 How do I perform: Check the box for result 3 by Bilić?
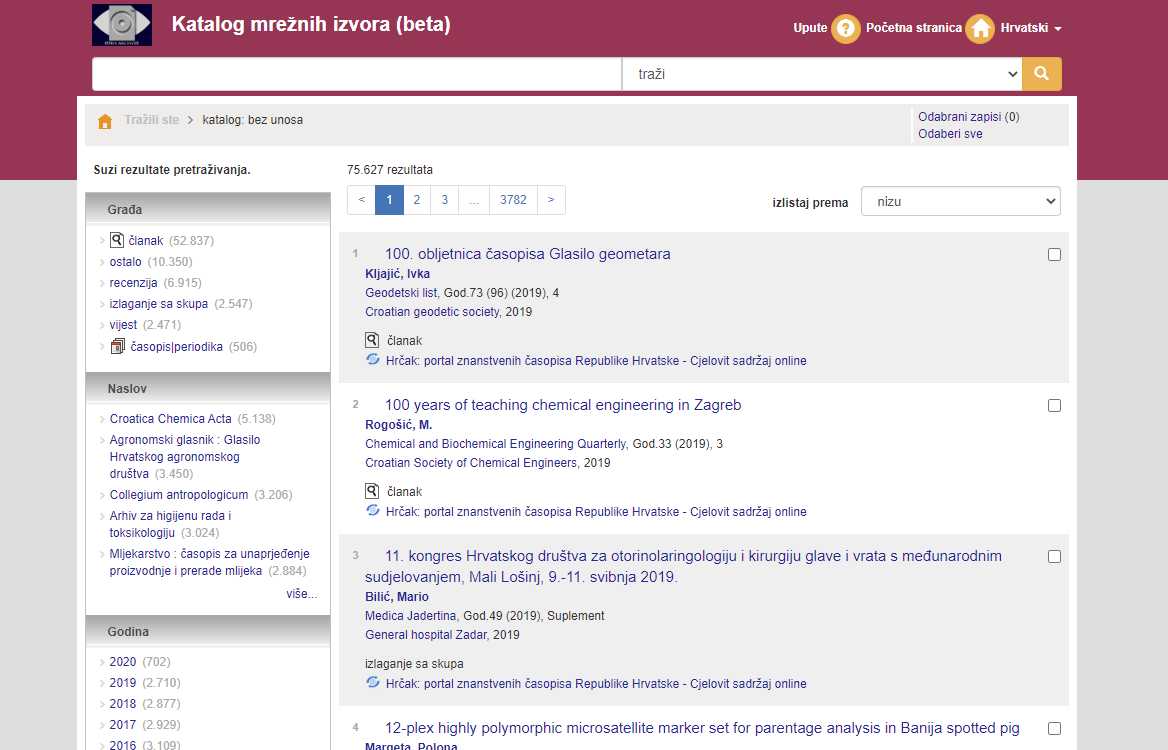pos(1054,557)
